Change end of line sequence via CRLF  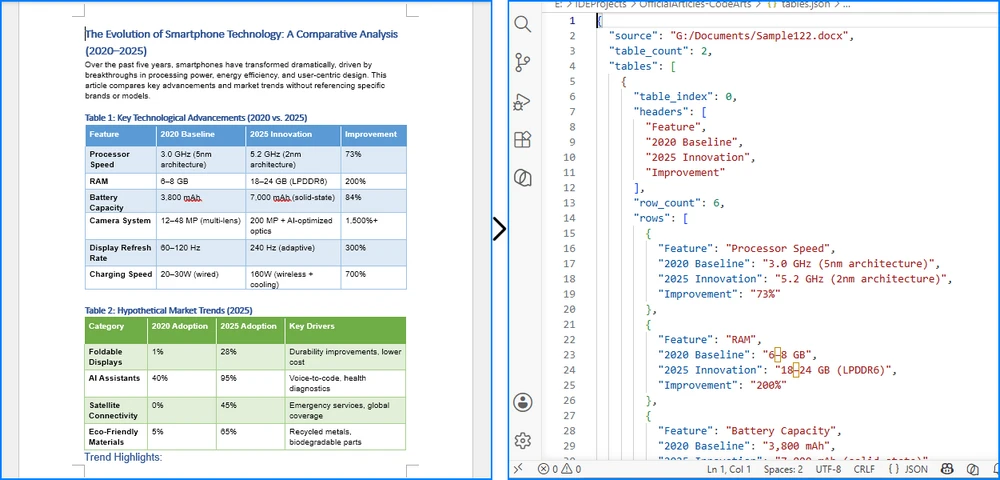pos(864,469)
